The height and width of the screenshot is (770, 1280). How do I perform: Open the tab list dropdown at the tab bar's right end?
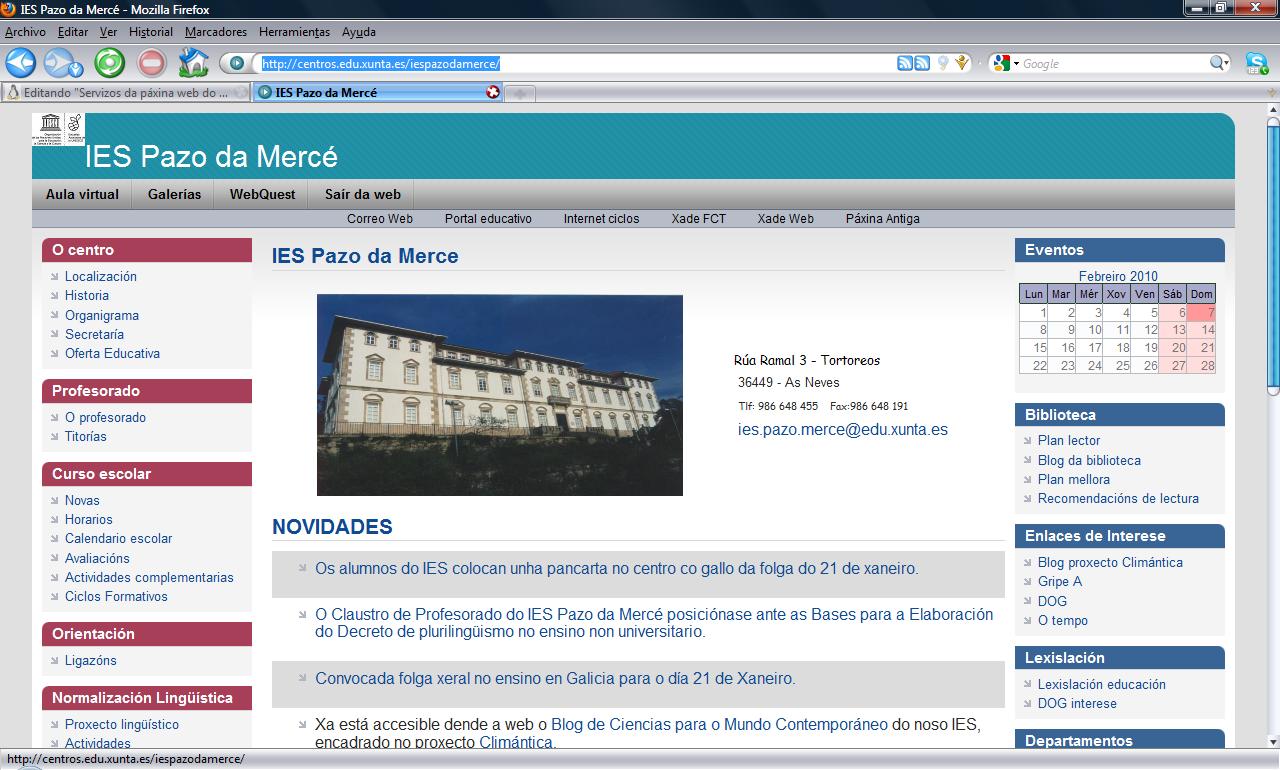coord(1271,93)
